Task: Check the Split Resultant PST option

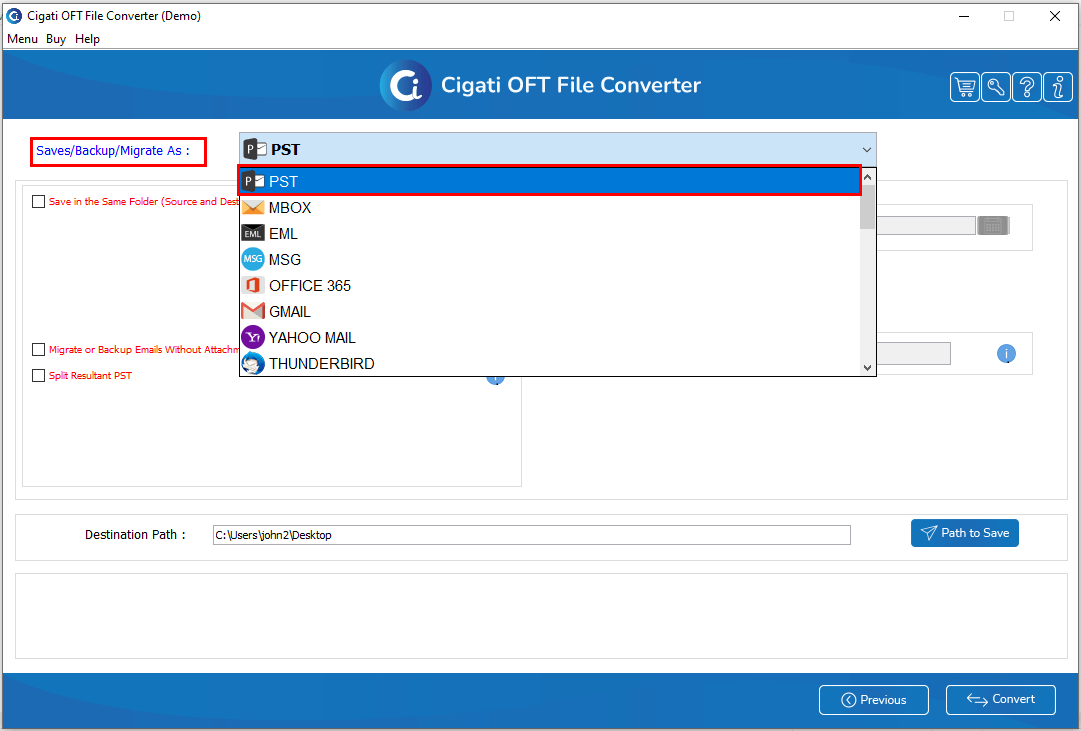Action: (x=39, y=376)
